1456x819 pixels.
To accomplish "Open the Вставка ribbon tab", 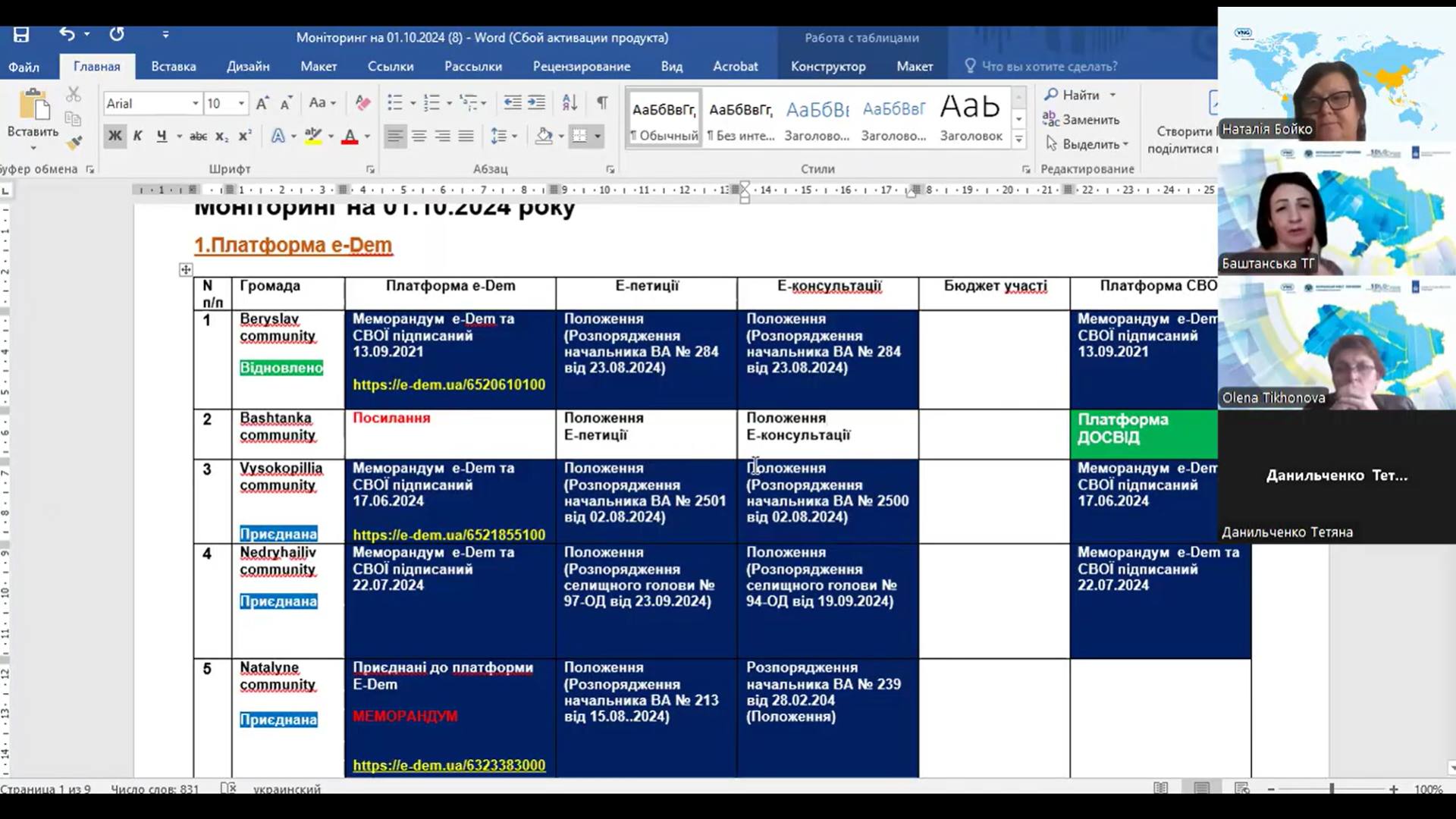I will pyautogui.click(x=174, y=67).
